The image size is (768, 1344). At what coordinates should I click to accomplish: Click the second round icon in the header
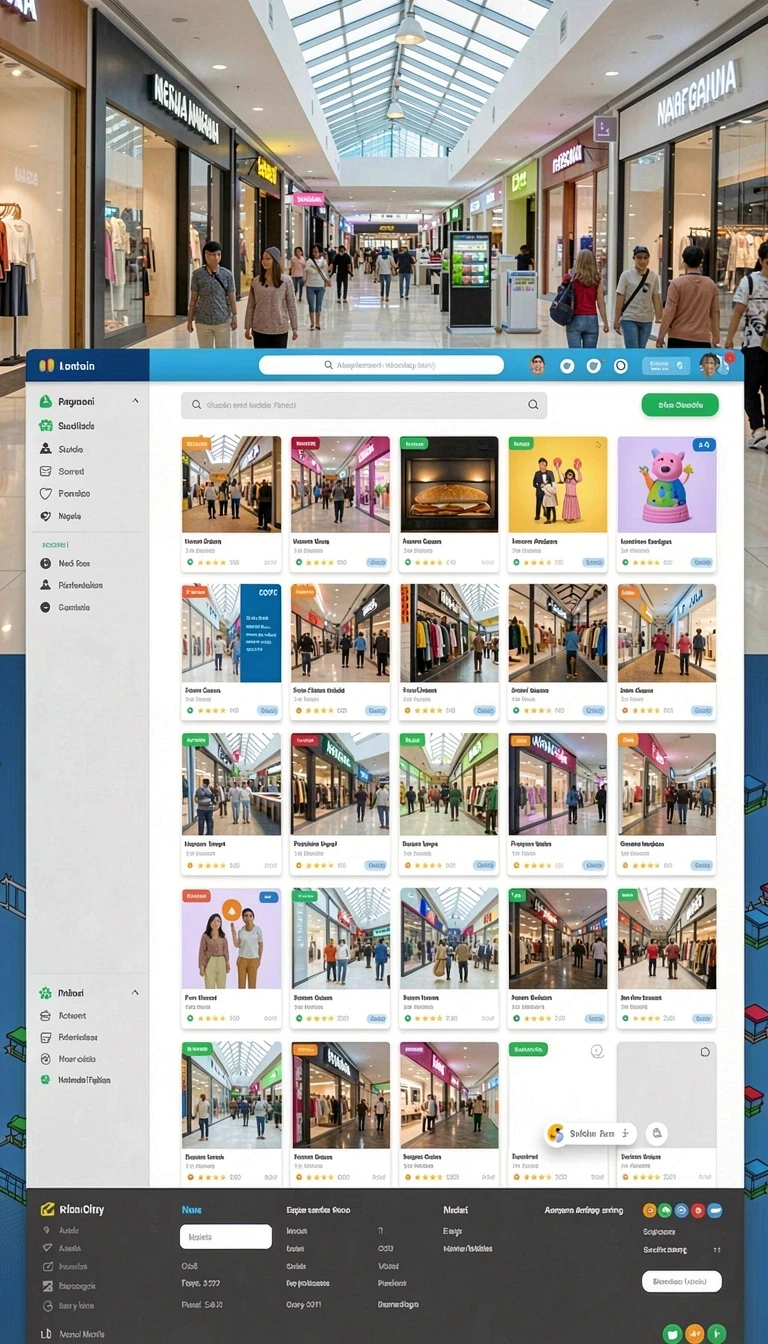pyautogui.click(x=593, y=366)
